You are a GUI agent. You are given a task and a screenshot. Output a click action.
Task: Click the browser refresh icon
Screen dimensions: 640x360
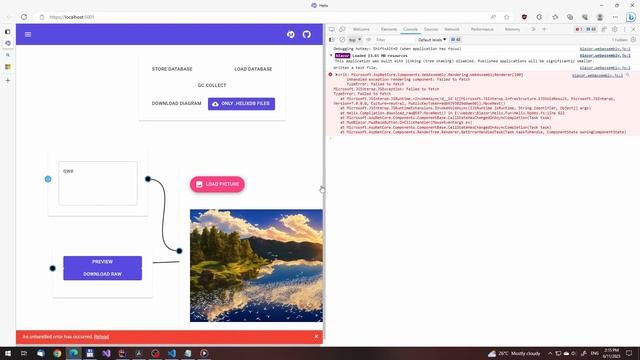(24, 17)
